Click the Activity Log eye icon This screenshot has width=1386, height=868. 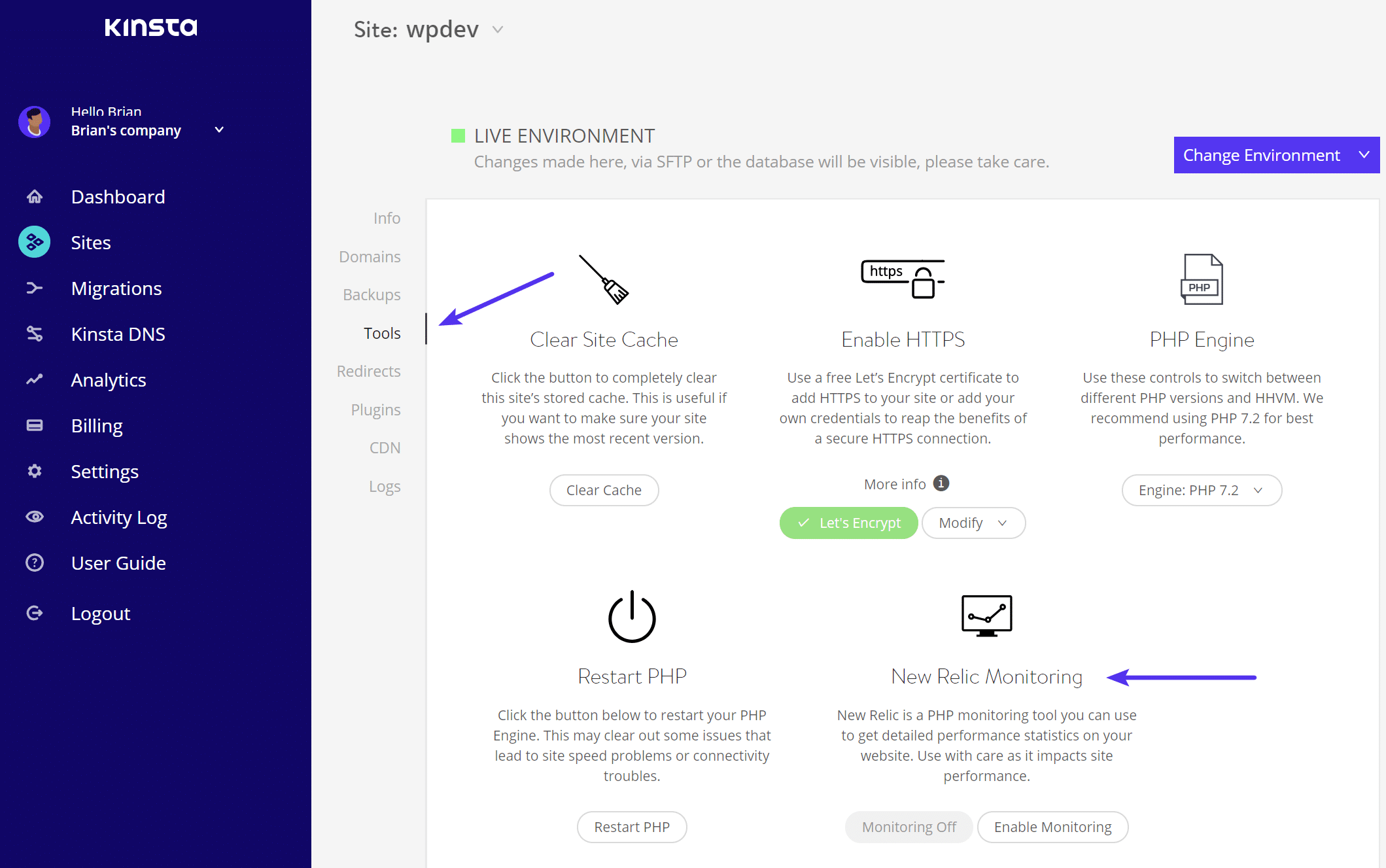[x=35, y=517]
